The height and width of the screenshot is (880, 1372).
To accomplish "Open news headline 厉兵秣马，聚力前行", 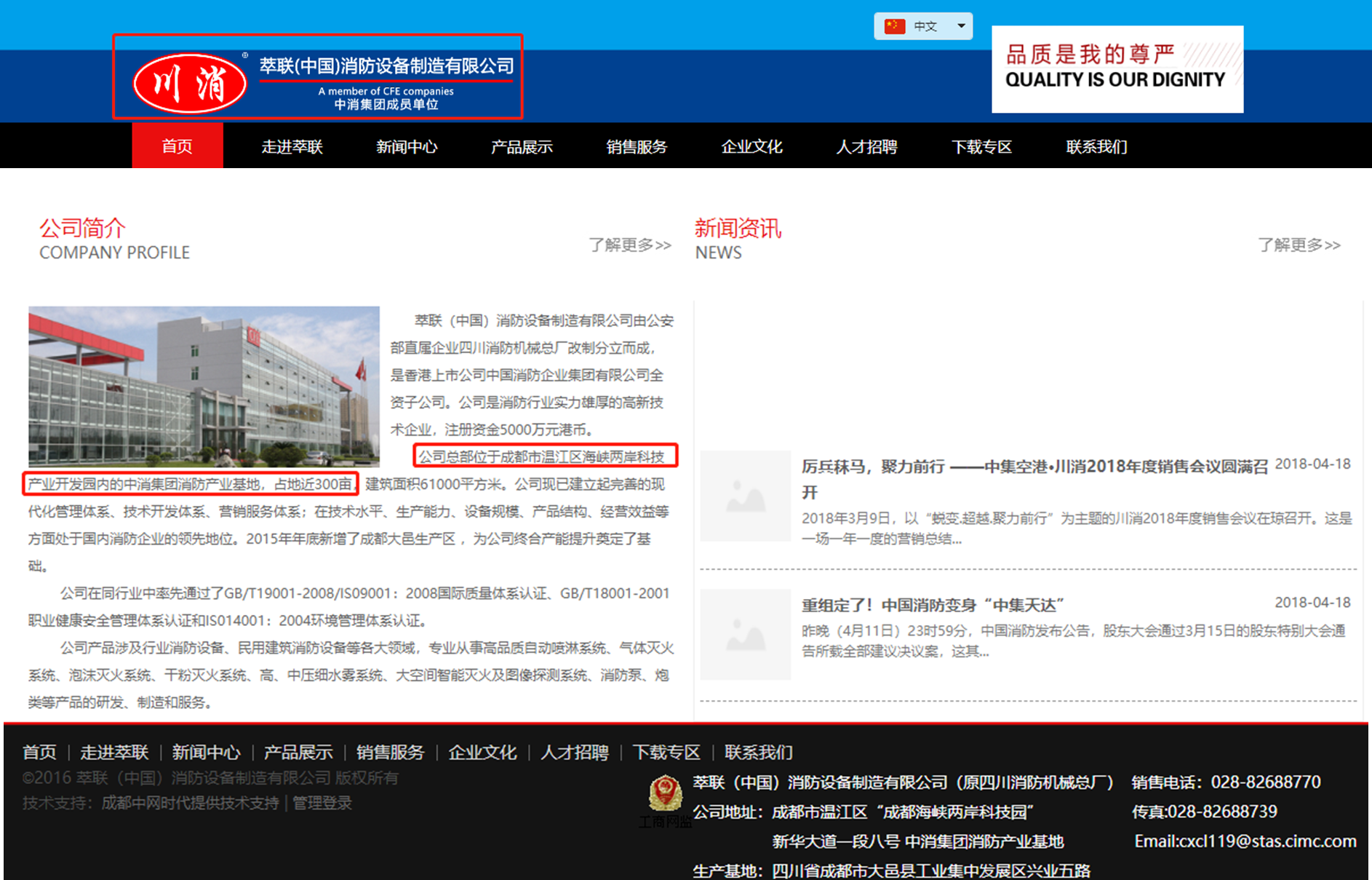I will tap(1034, 479).
